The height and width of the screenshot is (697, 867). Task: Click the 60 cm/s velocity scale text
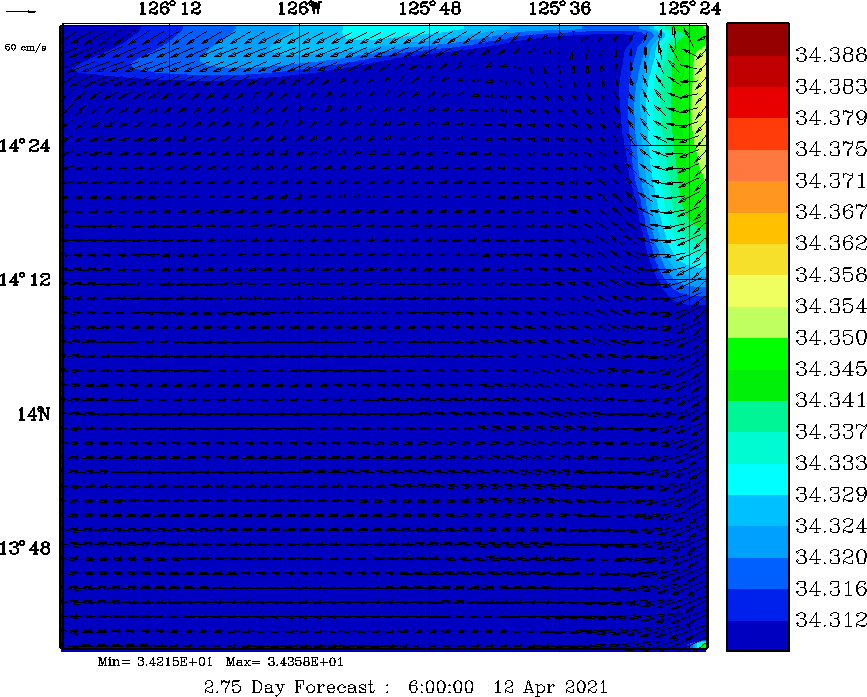click(x=25, y=48)
